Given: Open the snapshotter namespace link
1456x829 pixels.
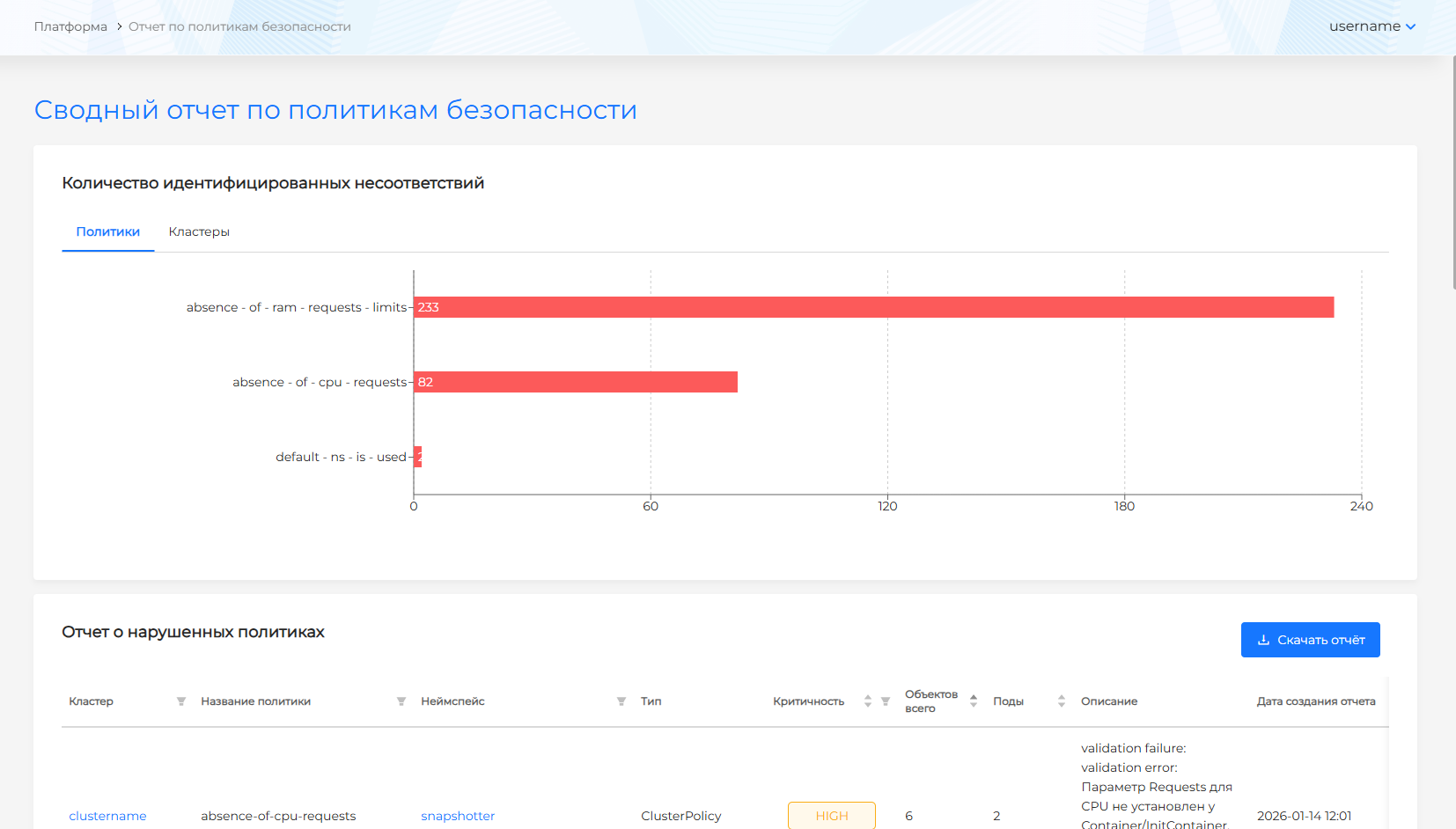Looking at the screenshot, I should [x=458, y=816].
